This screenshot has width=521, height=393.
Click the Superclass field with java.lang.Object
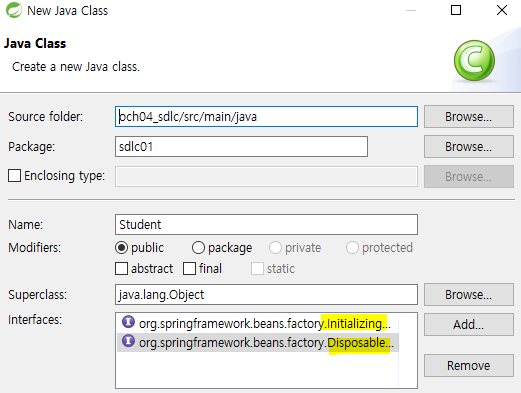[266, 294]
